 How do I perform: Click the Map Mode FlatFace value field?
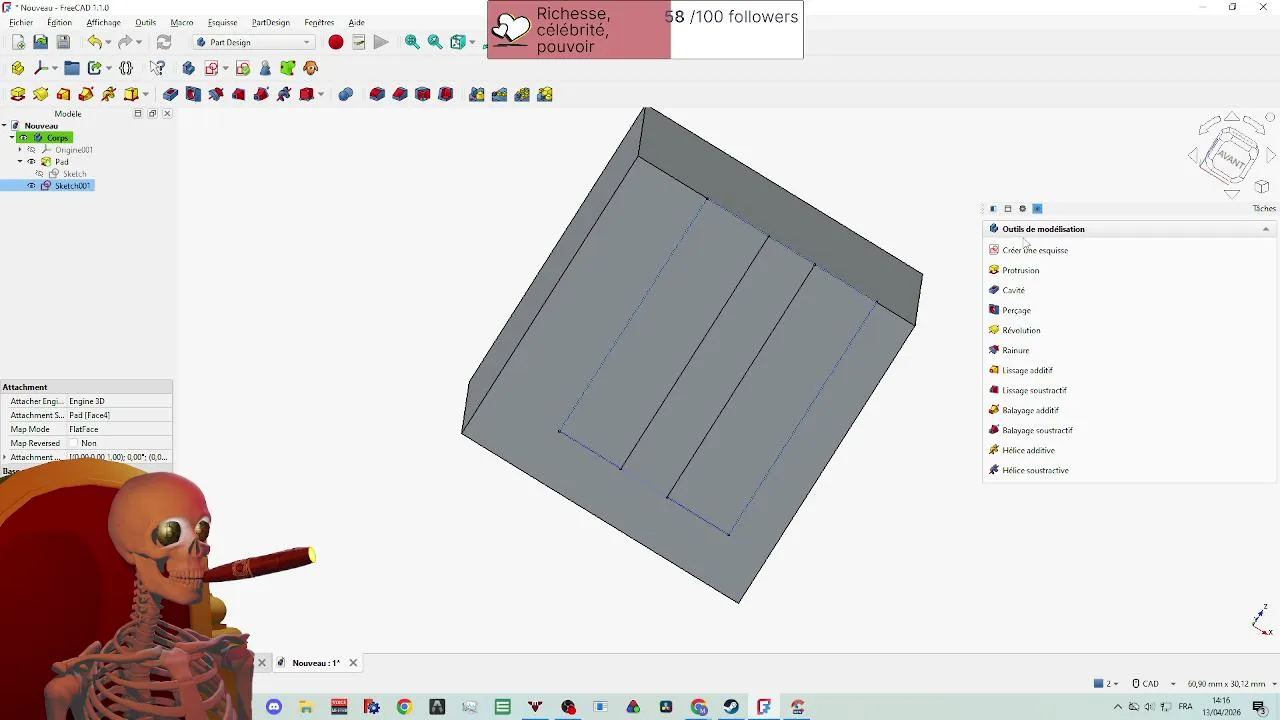click(x=119, y=429)
